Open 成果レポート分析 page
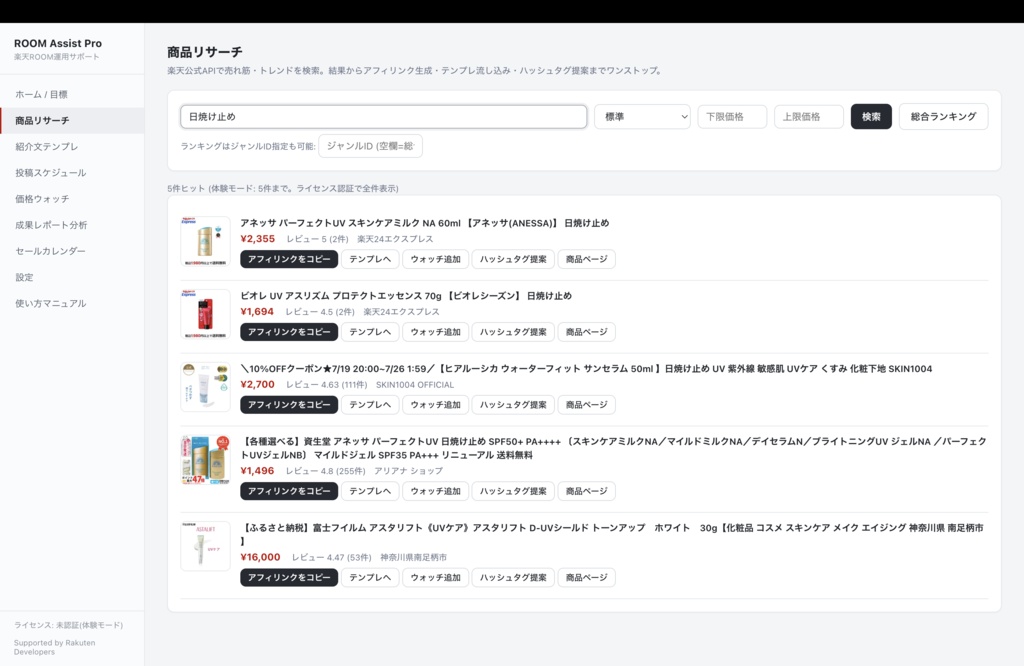 72,225
